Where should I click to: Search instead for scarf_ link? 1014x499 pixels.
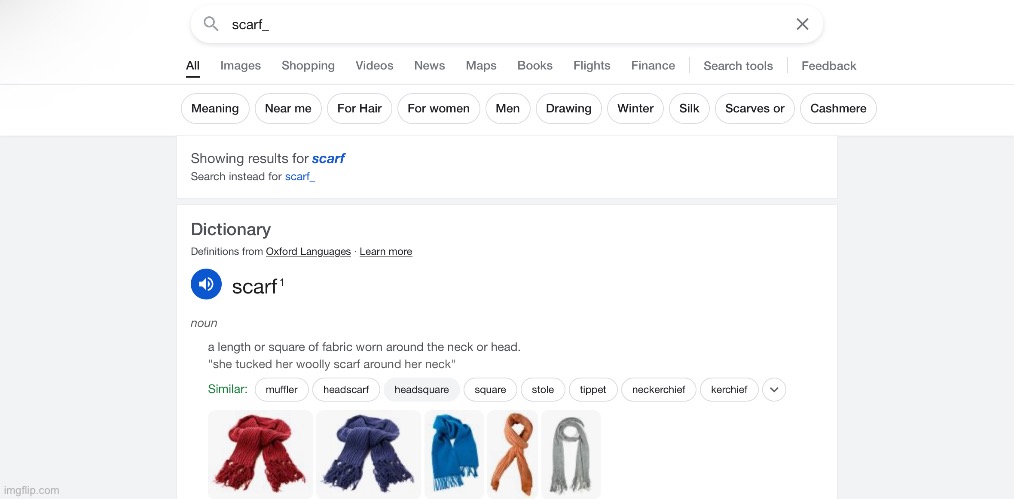point(300,176)
